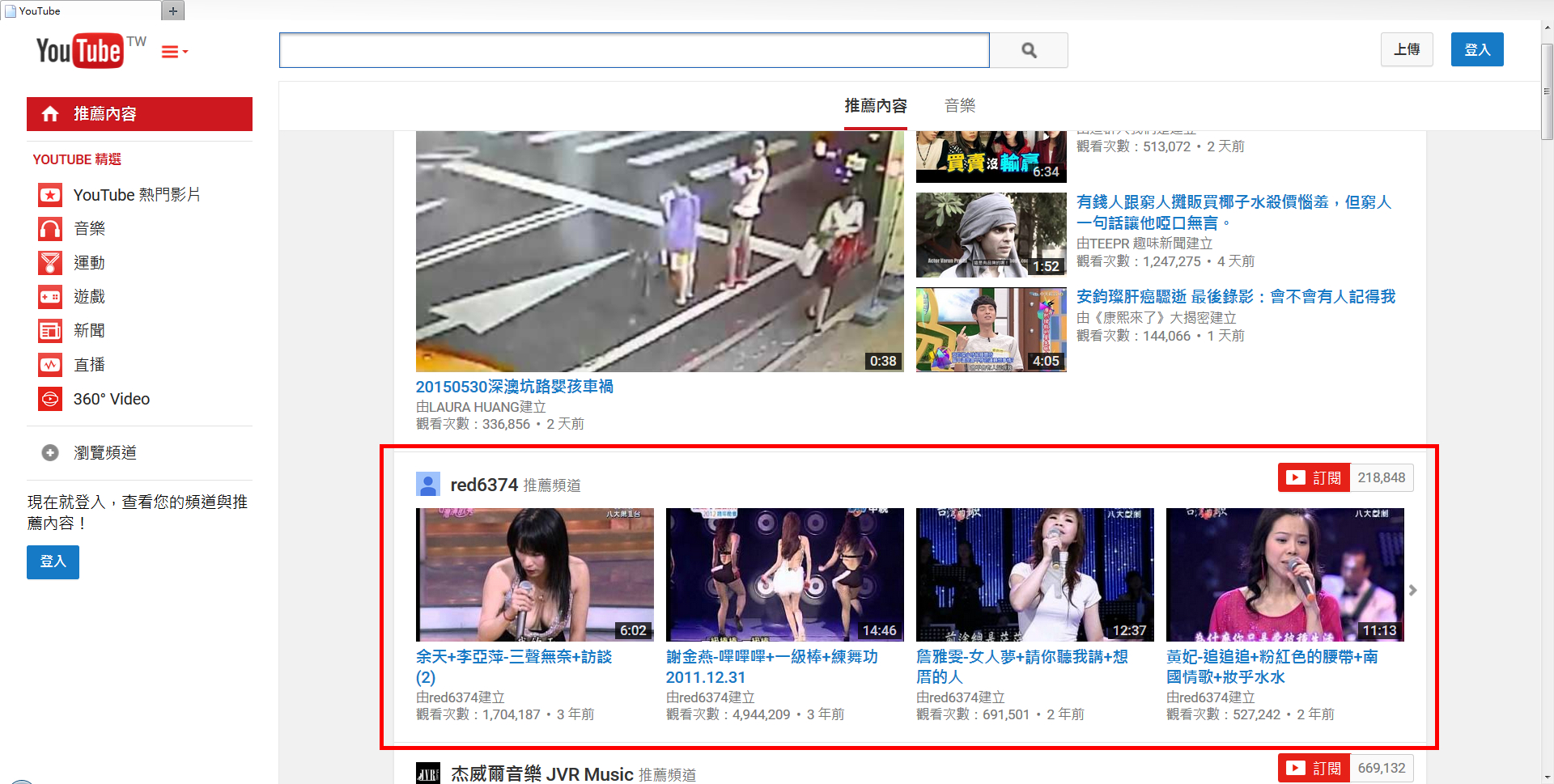
Task: Play the 0:38 深澳坑路 video thumbnail
Action: tap(660, 252)
